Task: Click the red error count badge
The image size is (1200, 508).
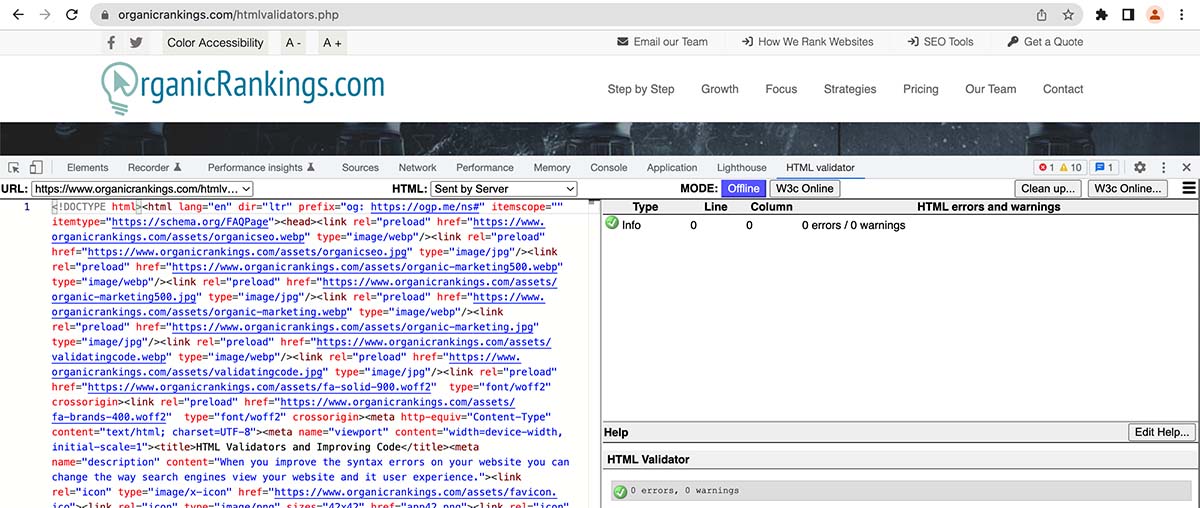Action: click(x=1046, y=168)
